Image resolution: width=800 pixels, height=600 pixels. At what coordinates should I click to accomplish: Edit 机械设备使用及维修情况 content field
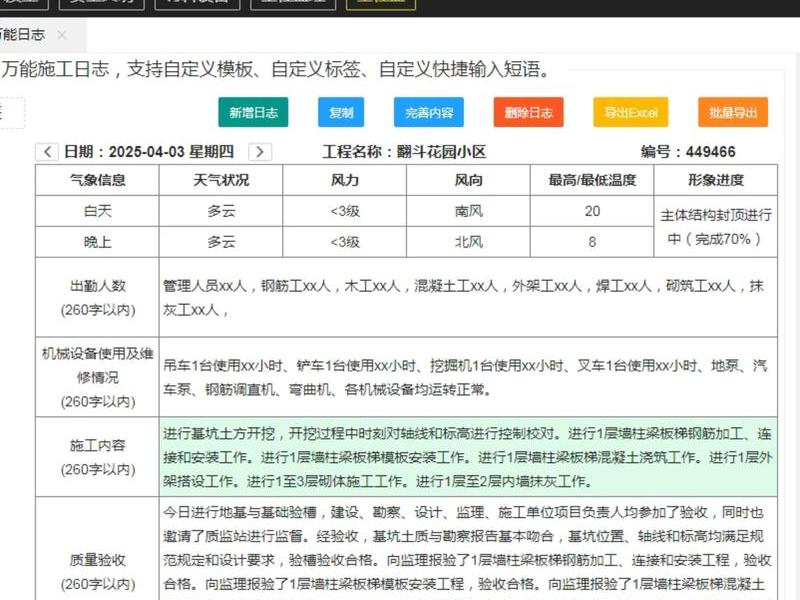468,377
